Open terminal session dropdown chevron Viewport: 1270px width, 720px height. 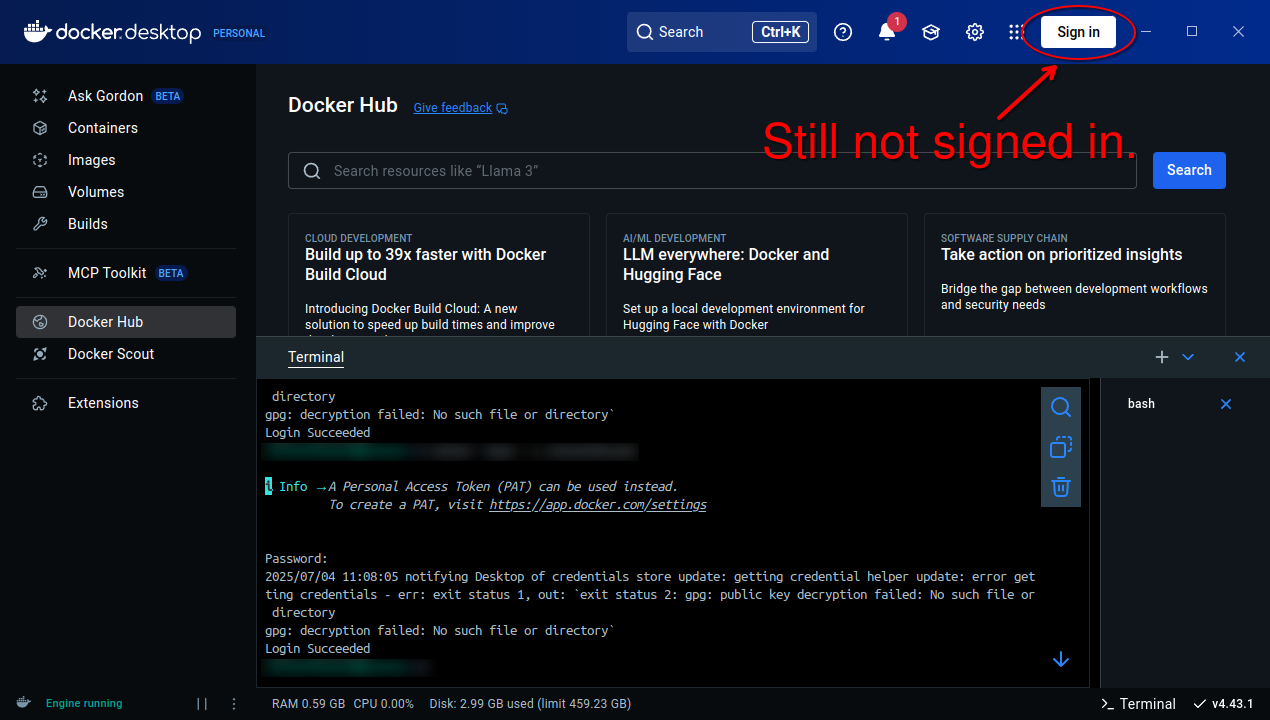pyautogui.click(x=1188, y=357)
